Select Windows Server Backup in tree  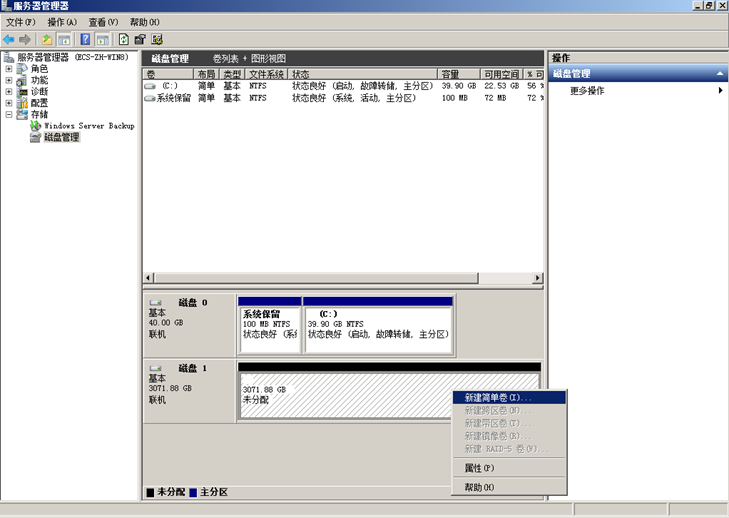[88, 126]
